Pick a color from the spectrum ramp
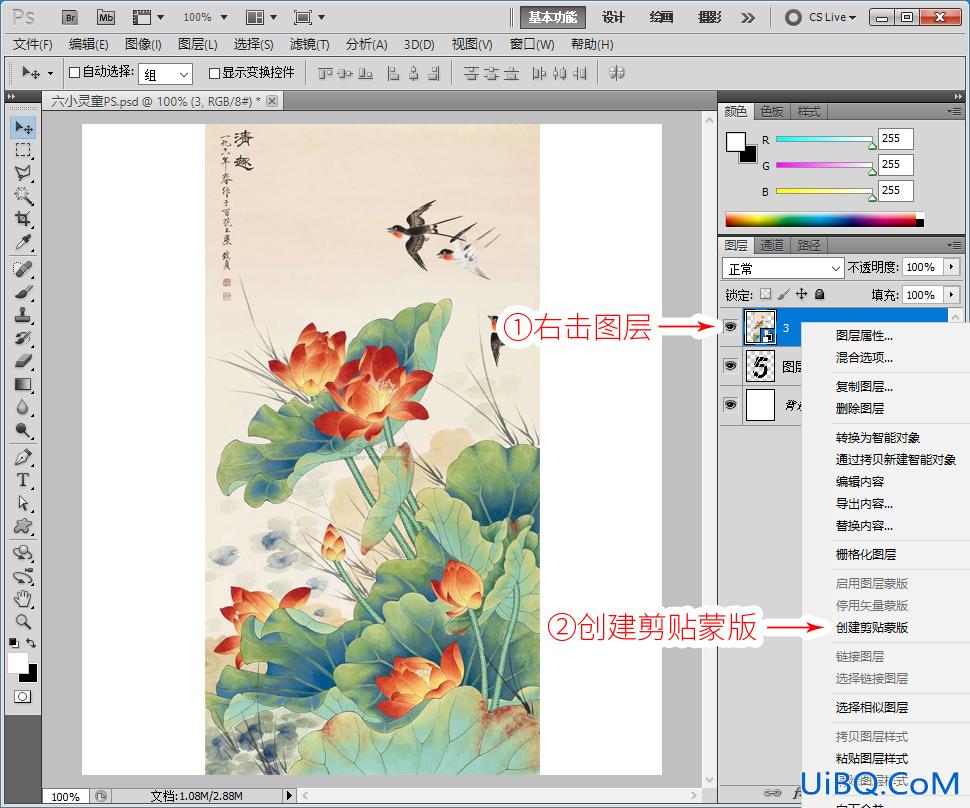This screenshot has height=808, width=970. (x=825, y=220)
